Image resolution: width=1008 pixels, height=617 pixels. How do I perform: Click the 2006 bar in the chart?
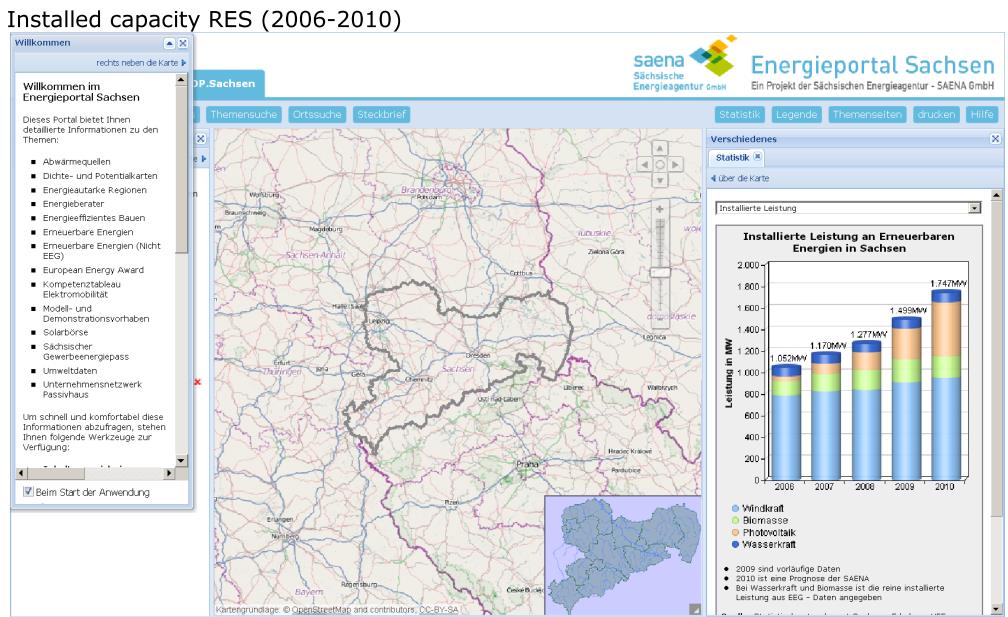[786, 422]
